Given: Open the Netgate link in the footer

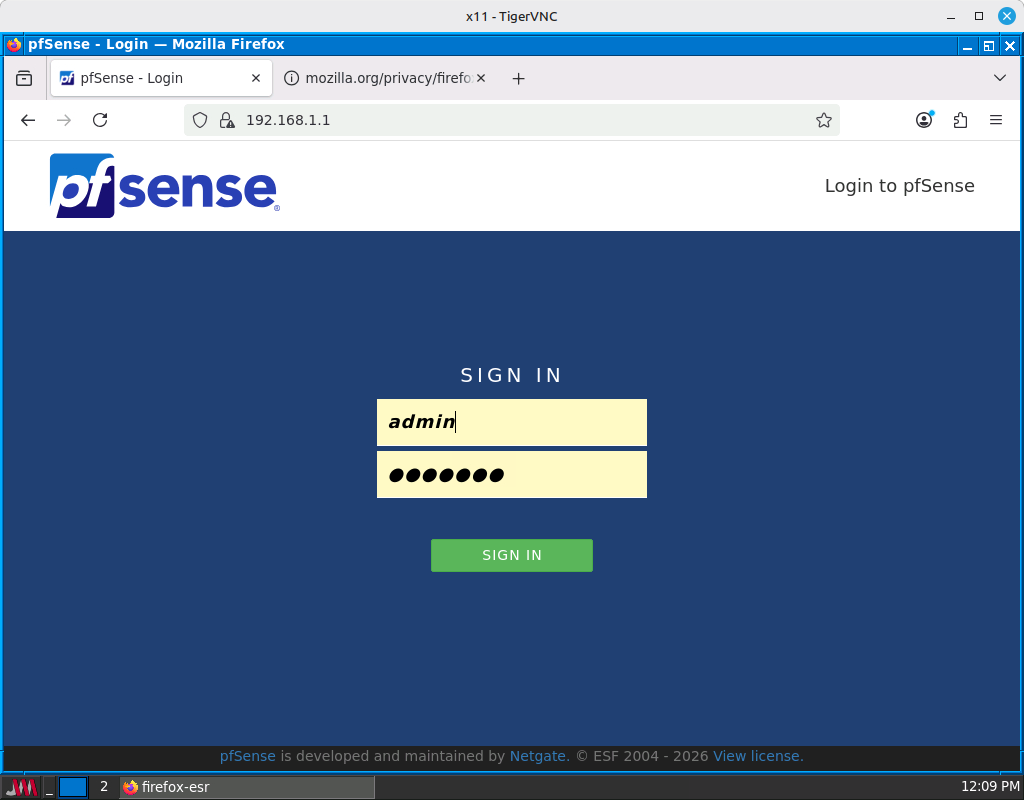Looking at the screenshot, I should point(538,756).
